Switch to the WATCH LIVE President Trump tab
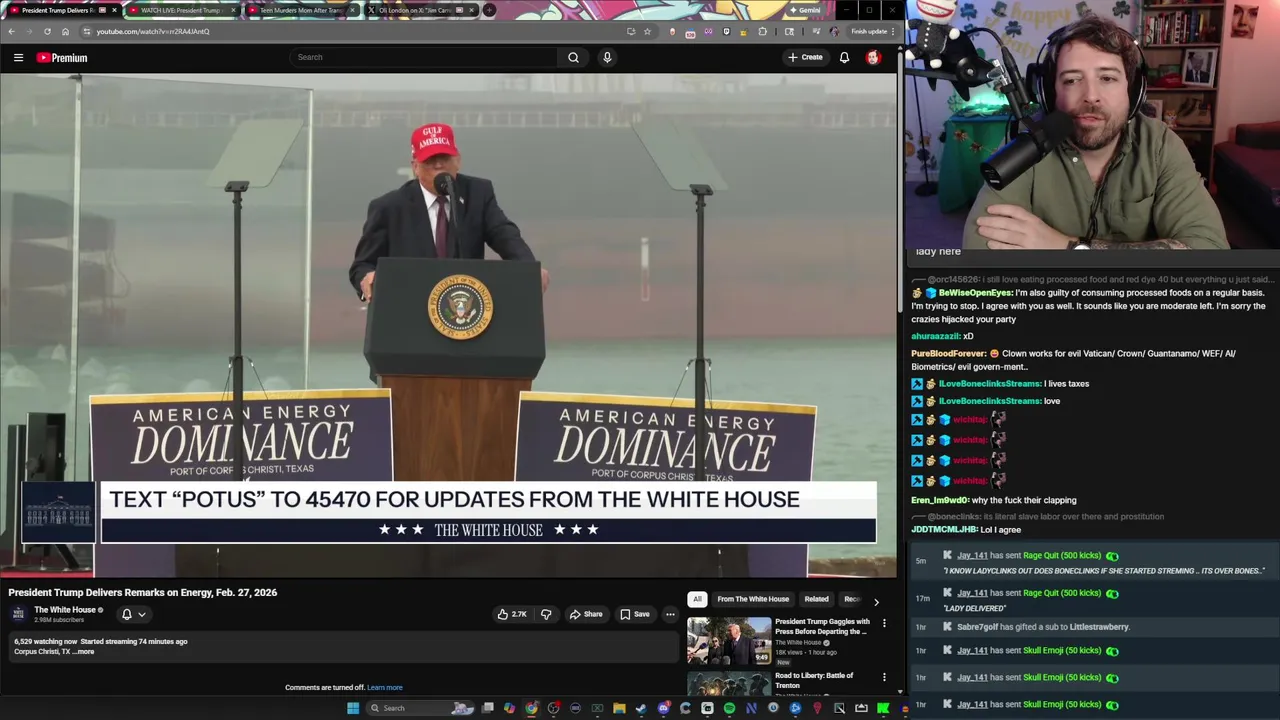1280x720 pixels. tap(180, 10)
